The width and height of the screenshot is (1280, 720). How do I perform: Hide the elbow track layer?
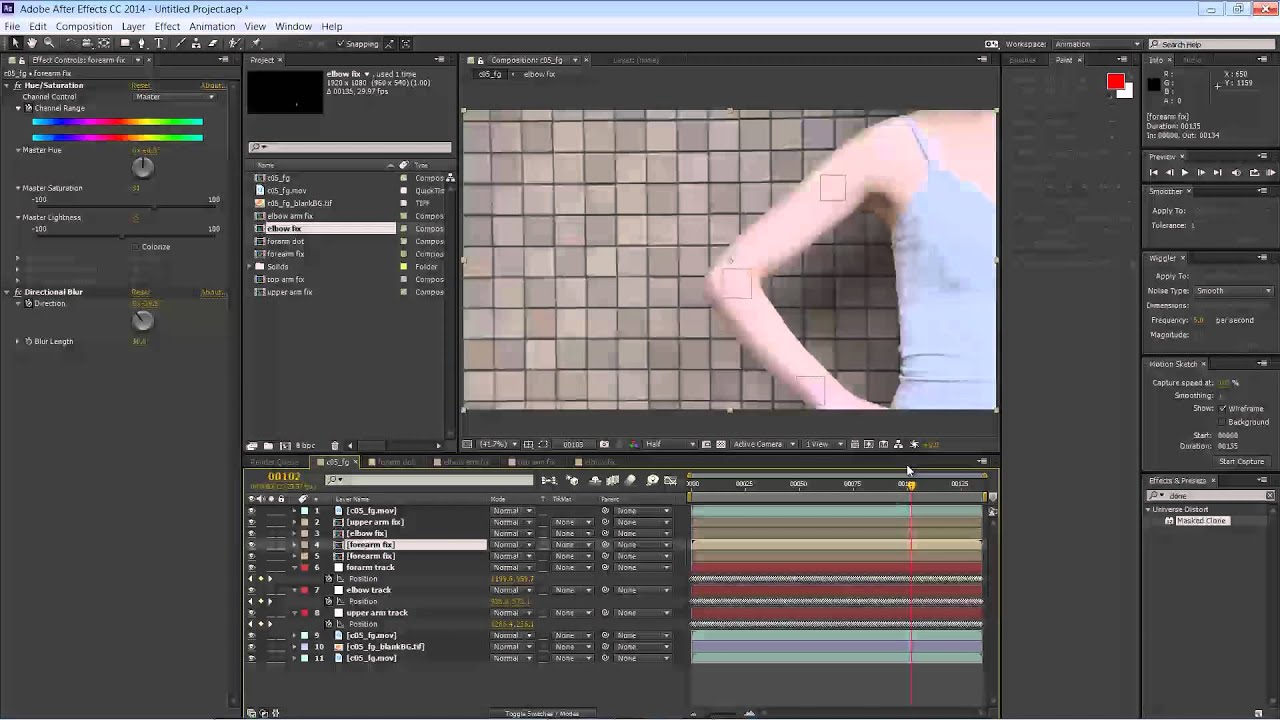(251, 590)
